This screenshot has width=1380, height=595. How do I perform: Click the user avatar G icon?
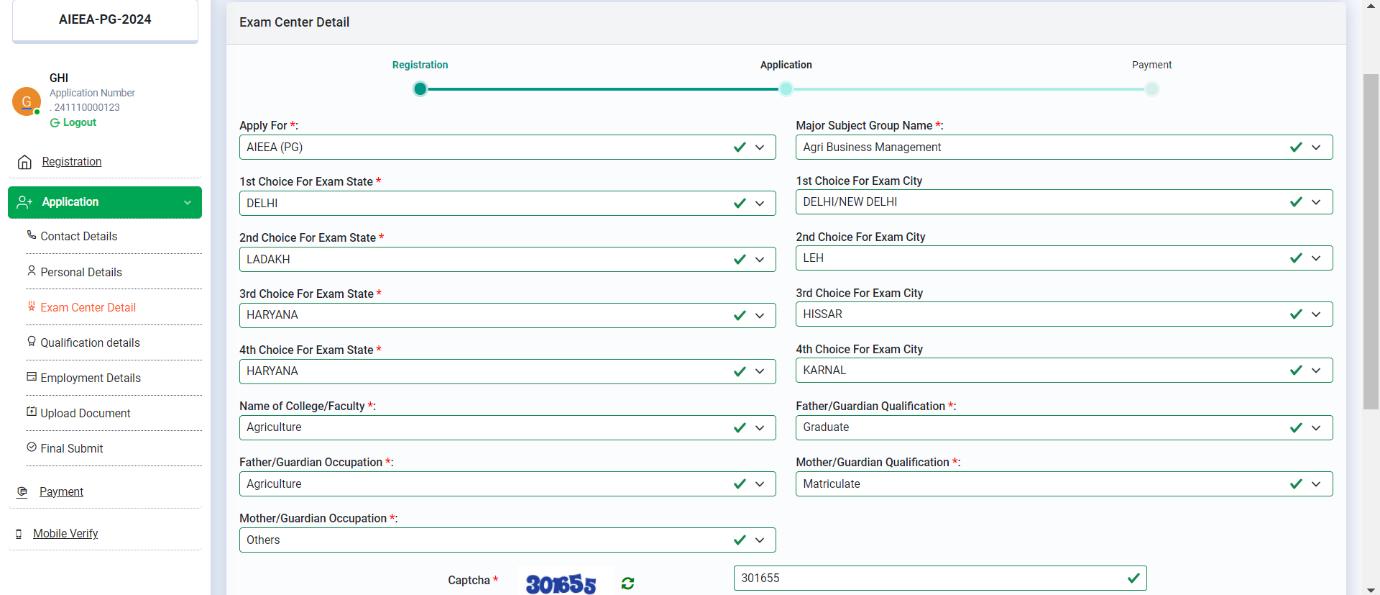tap(27, 102)
